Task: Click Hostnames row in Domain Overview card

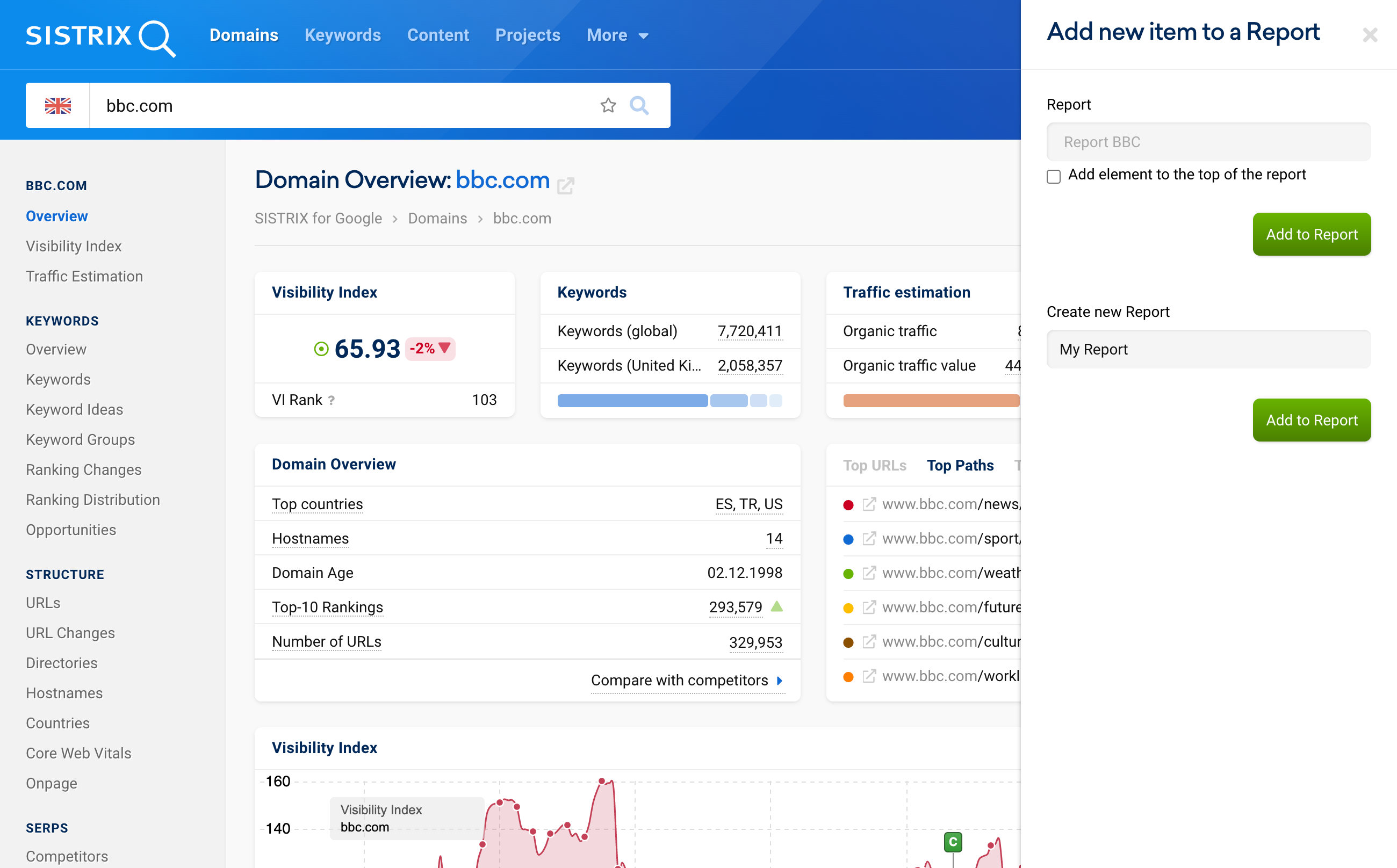Action: pyautogui.click(x=527, y=539)
